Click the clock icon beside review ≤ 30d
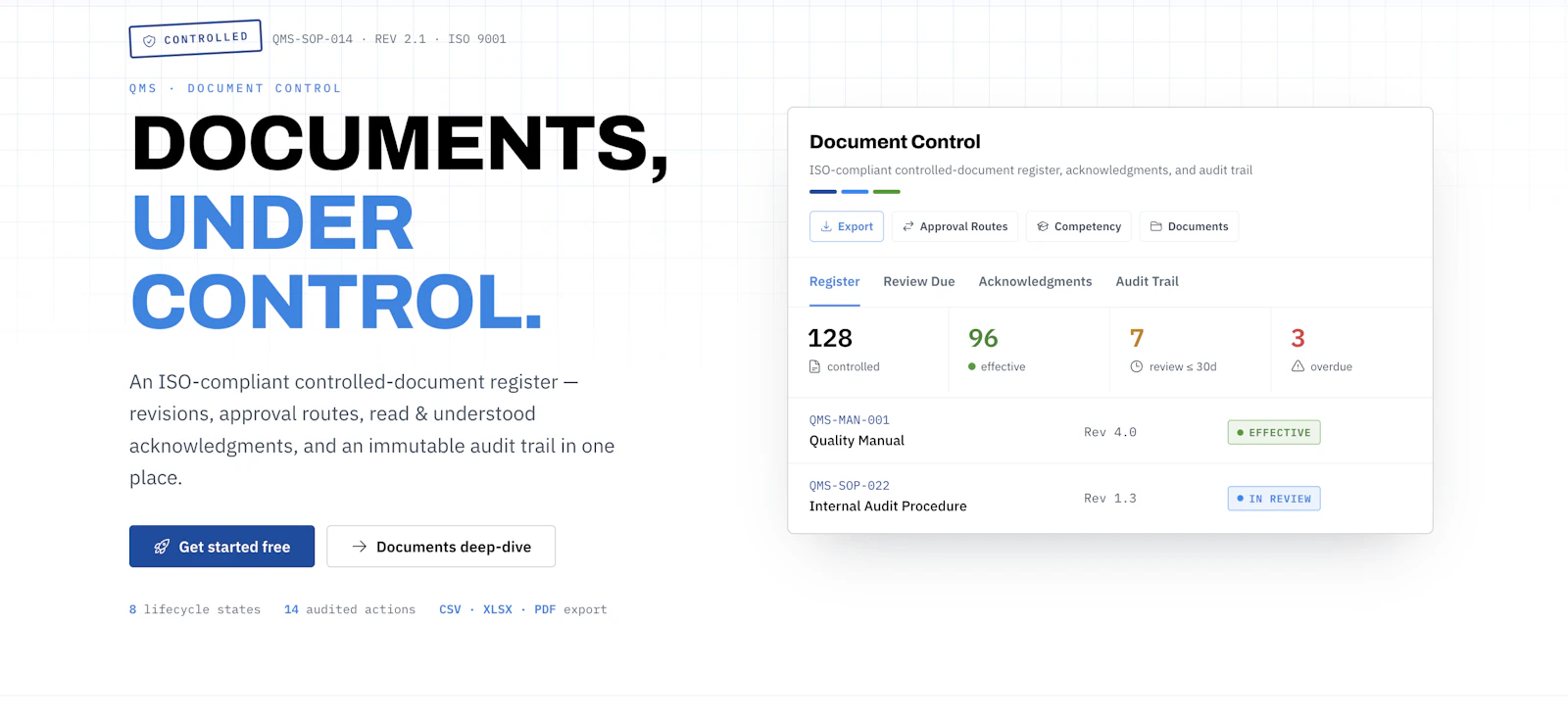The height and width of the screenshot is (722, 1568). pyautogui.click(x=1137, y=366)
